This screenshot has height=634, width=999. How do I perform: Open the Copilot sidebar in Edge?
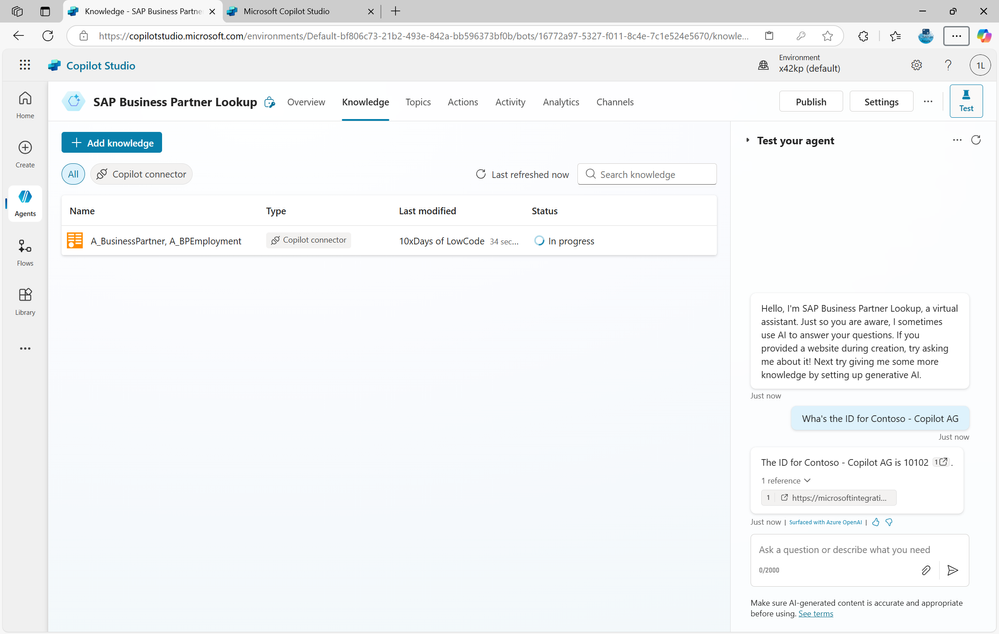[x=984, y=36]
